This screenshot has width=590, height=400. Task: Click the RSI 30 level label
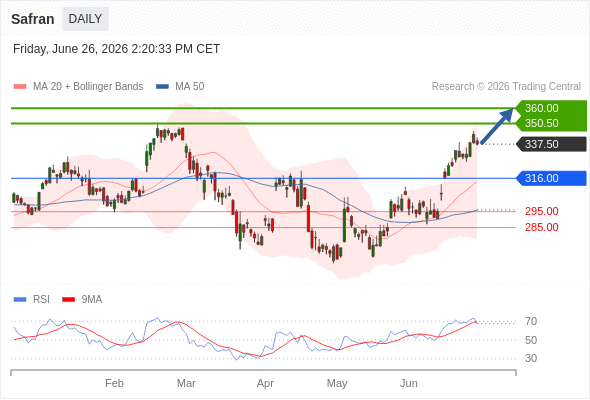click(531, 358)
